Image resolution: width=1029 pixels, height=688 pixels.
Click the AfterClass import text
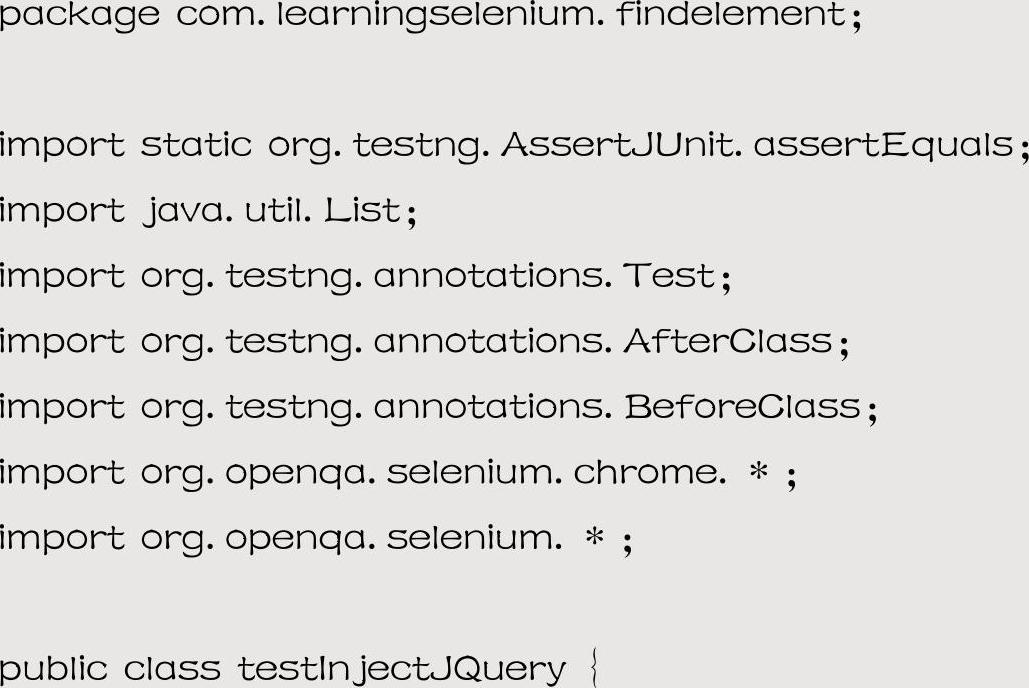coord(728,341)
